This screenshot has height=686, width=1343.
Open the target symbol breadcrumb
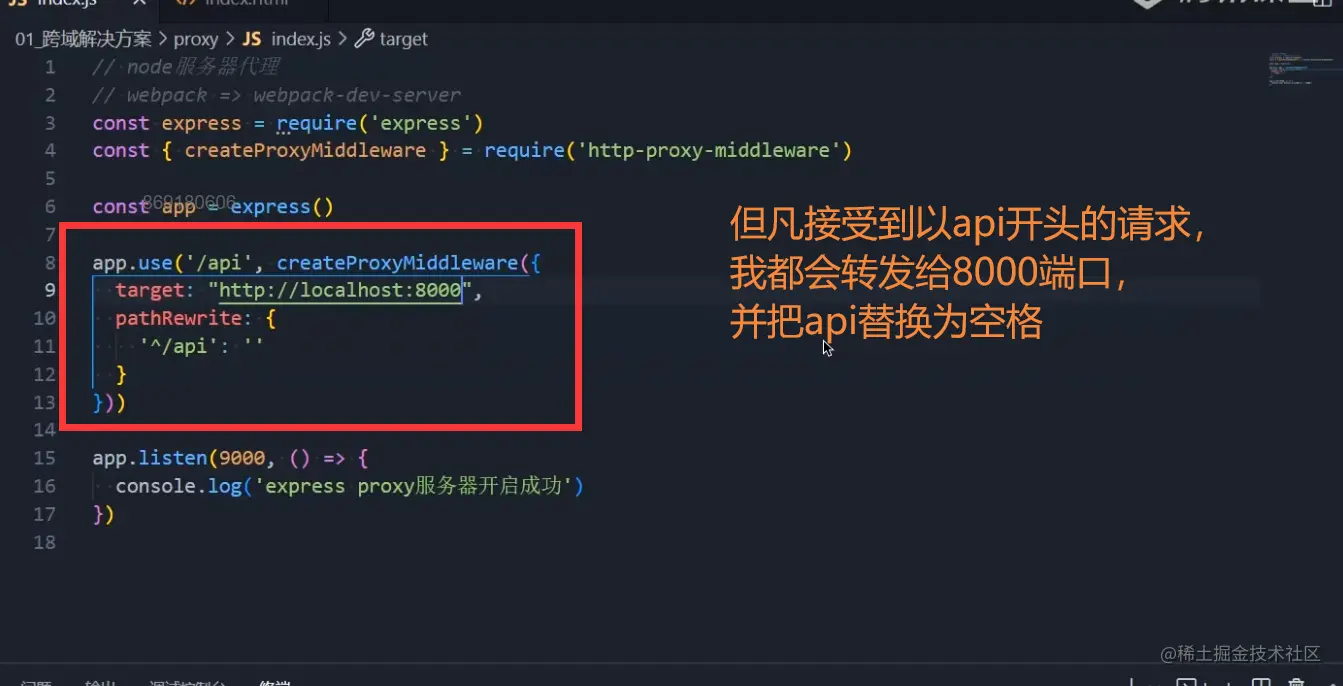pyautogui.click(x=392, y=39)
